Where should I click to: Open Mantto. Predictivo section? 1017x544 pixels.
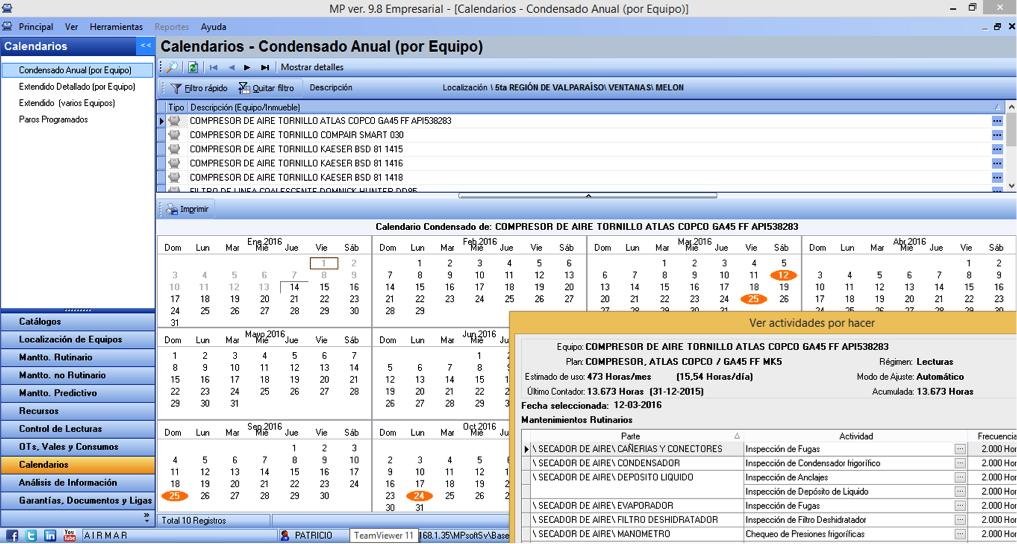pos(78,393)
